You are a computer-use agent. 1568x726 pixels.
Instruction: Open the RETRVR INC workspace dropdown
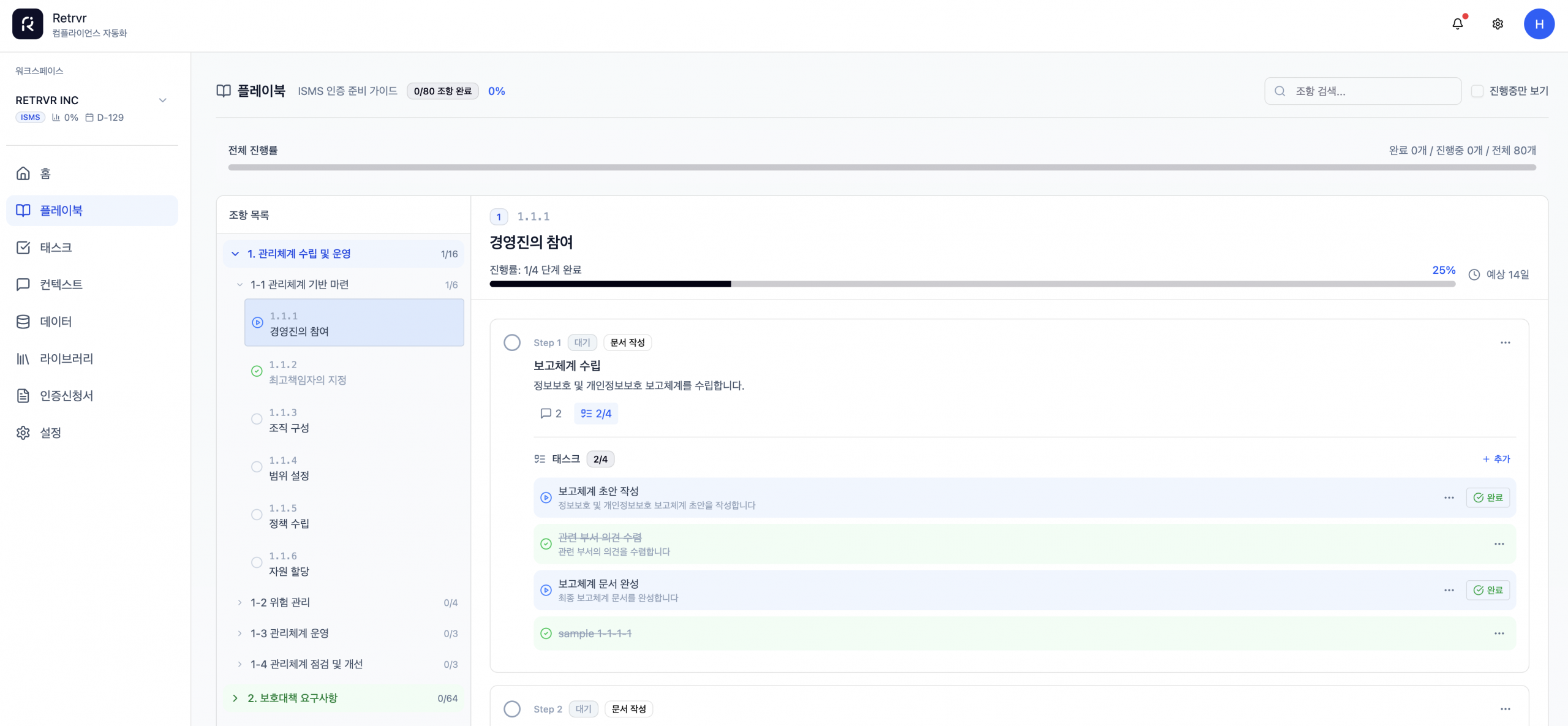(x=162, y=100)
